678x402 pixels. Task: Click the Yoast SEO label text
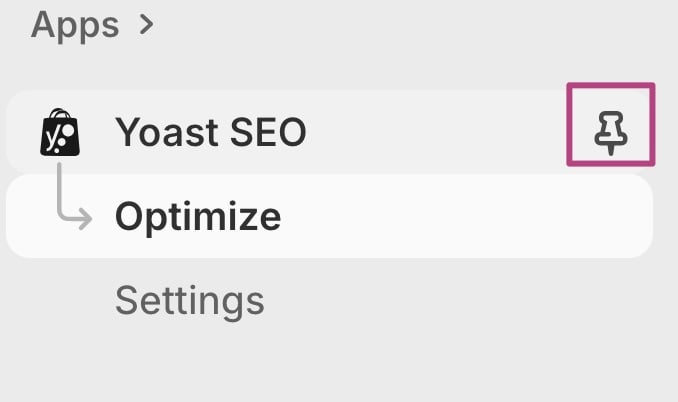[x=210, y=132]
